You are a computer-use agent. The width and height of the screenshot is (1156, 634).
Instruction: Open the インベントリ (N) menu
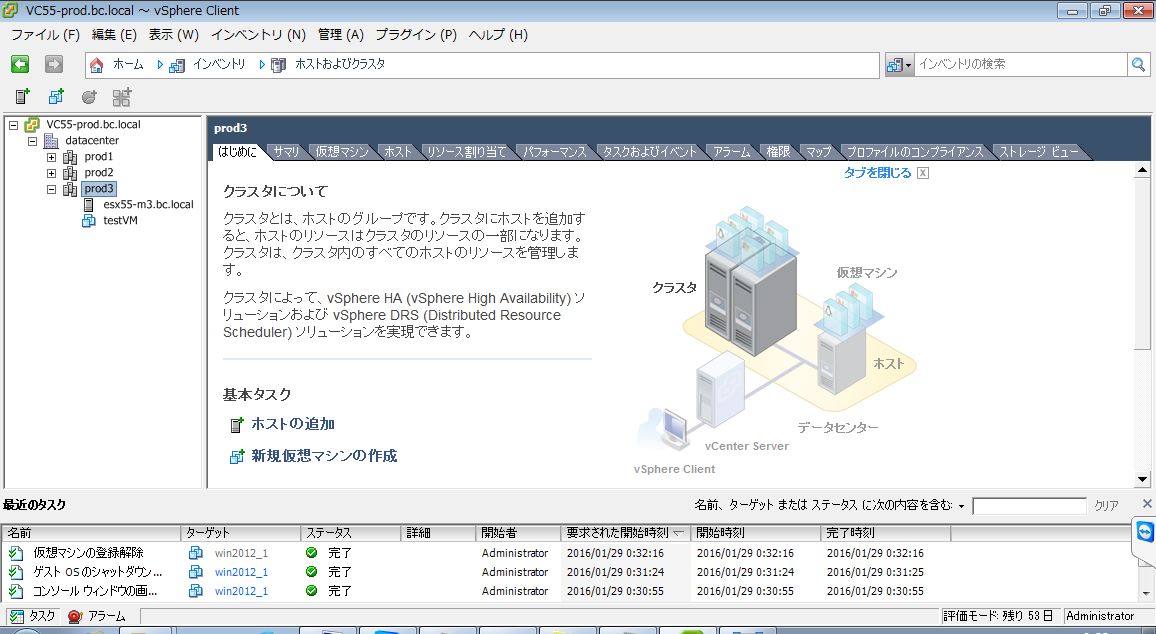[258, 35]
